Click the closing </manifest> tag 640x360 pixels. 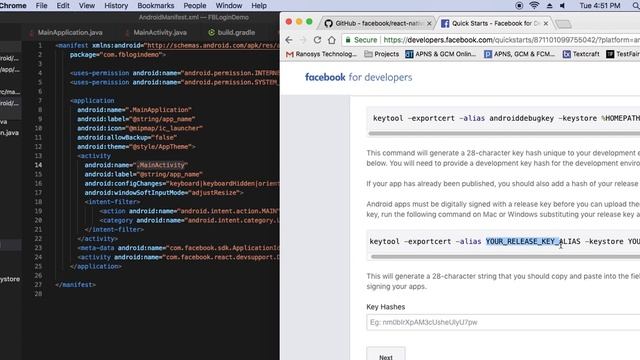point(76,284)
